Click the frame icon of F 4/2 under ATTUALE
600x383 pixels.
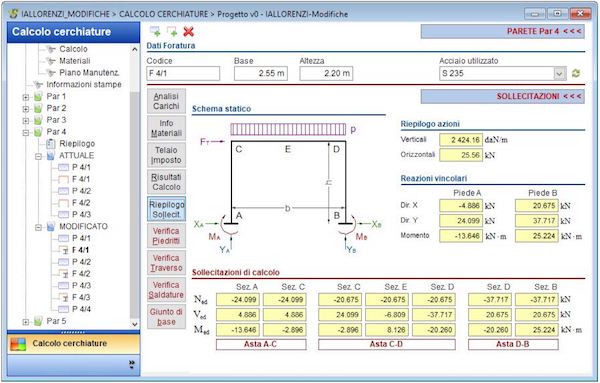[x=63, y=203]
